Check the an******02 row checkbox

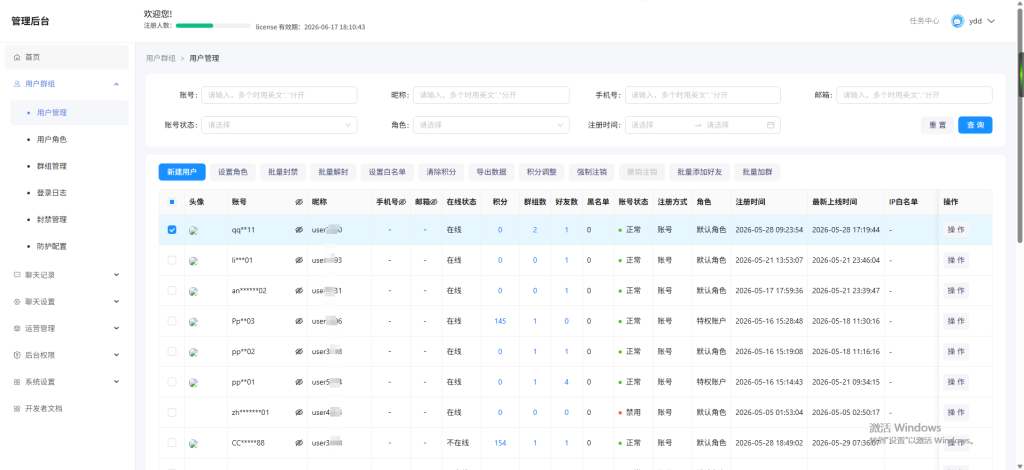pos(172,290)
